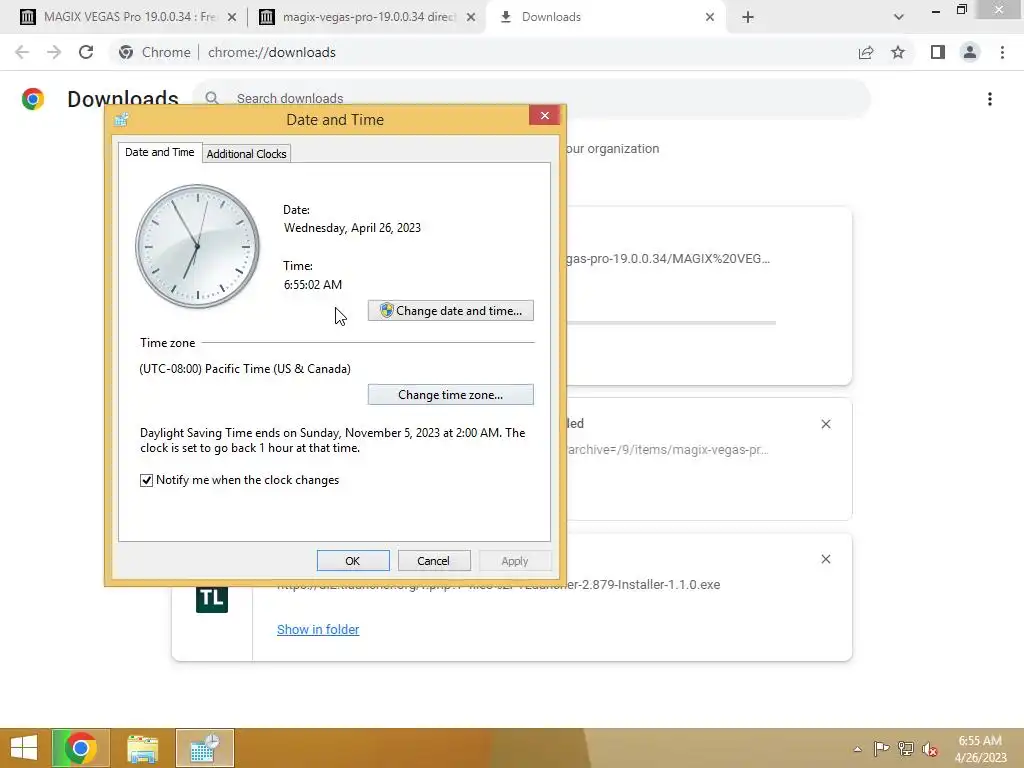Remove the Installer-1.1.0.exe download entry
The width and height of the screenshot is (1024, 768).
(826, 559)
